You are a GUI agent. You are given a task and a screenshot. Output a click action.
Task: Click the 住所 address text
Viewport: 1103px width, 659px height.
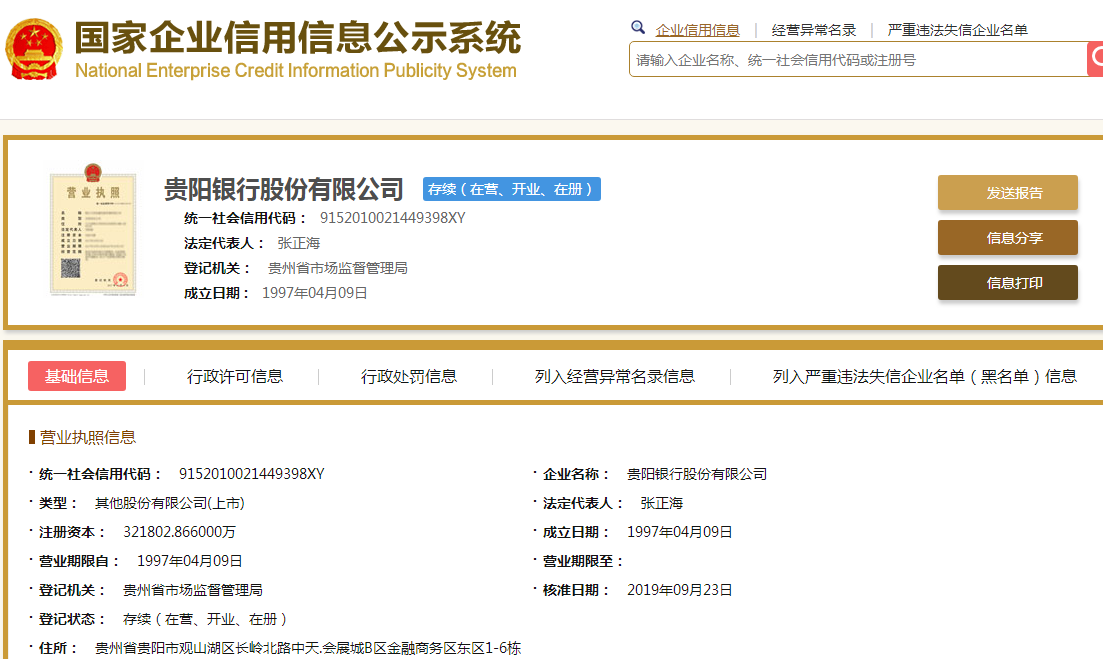[308, 648]
